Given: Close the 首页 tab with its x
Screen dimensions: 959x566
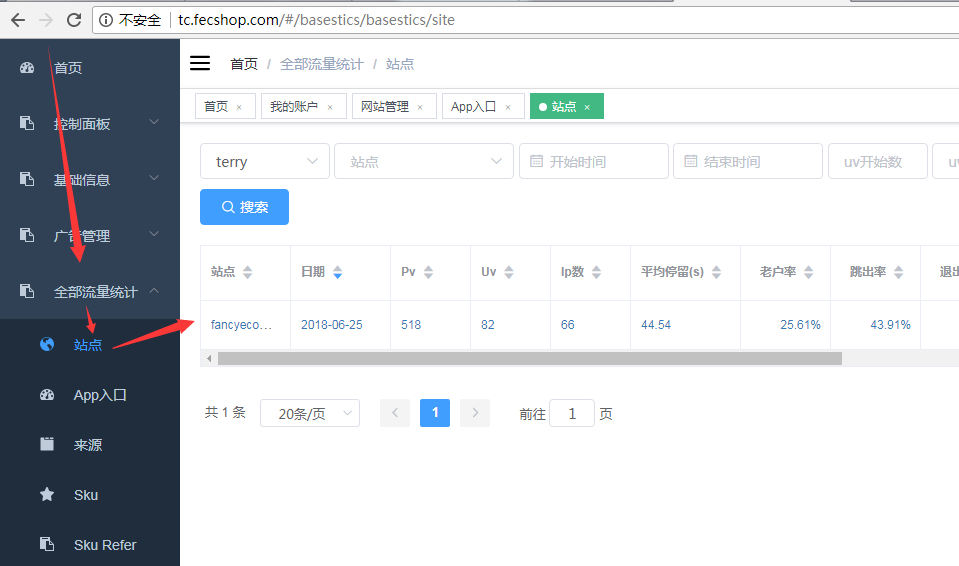Looking at the screenshot, I should pyautogui.click(x=239, y=107).
